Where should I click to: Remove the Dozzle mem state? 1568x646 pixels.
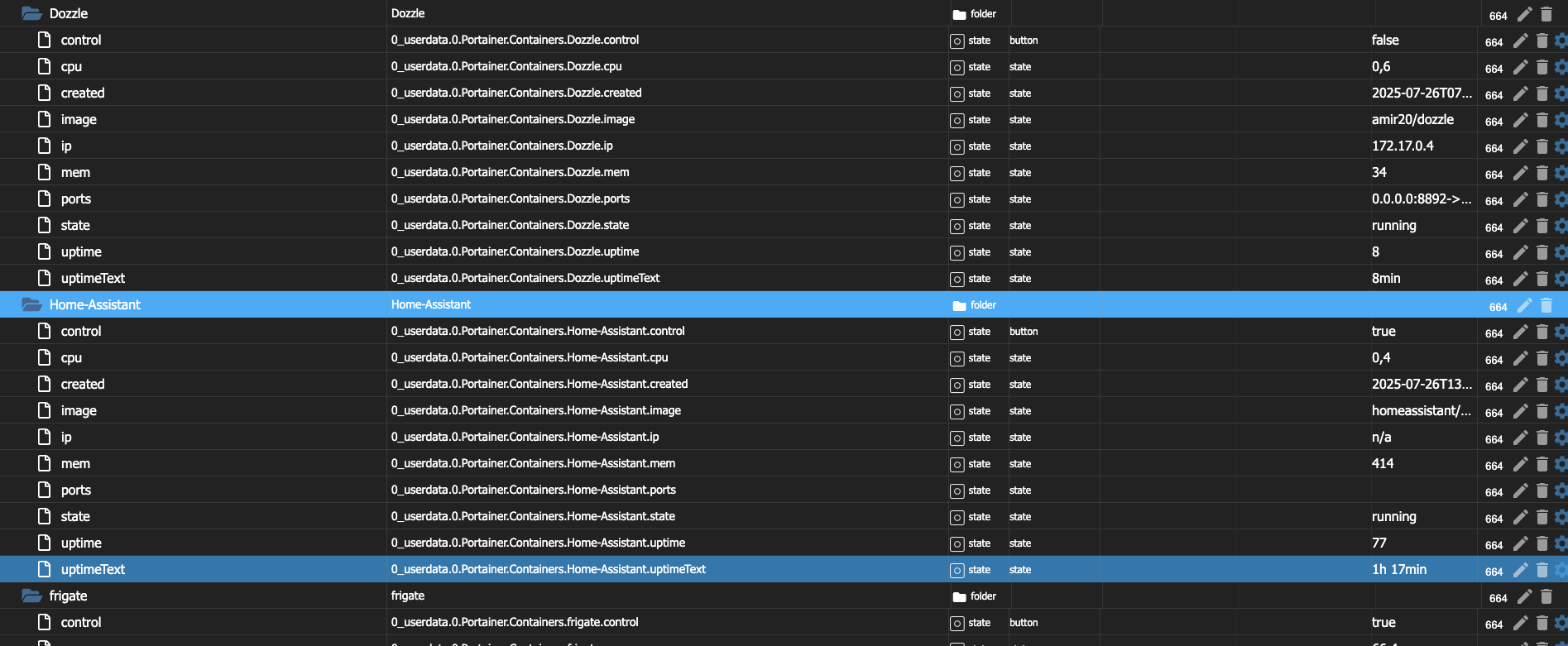pyautogui.click(x=1542, y=173)
